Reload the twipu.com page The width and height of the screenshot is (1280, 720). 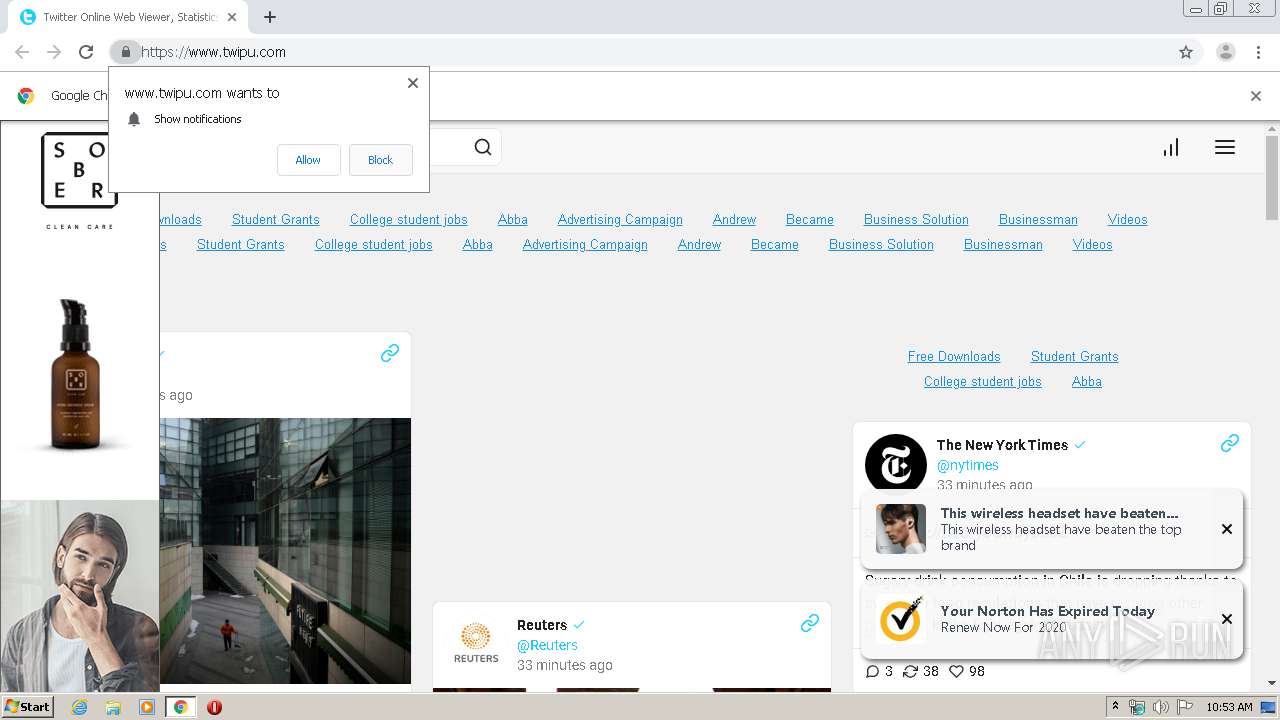pos(86,52)
